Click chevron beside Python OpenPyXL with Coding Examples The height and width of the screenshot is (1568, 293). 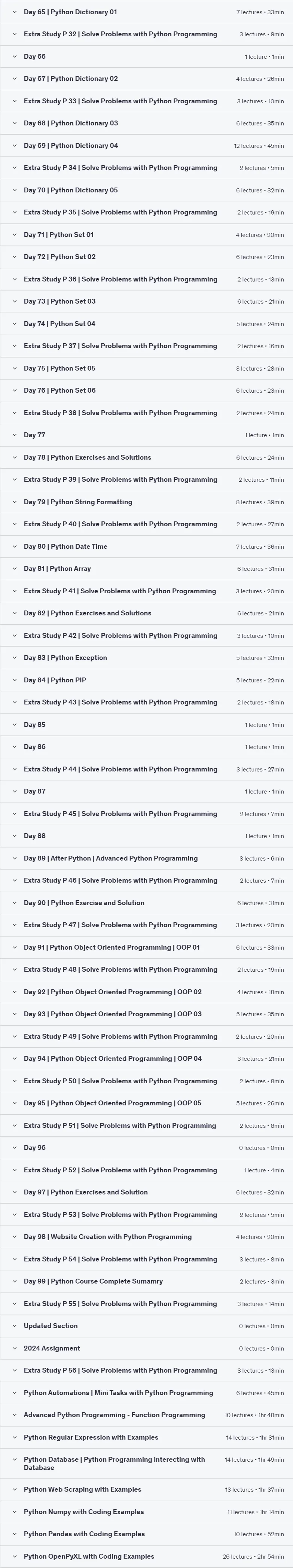coord(15,1556)
